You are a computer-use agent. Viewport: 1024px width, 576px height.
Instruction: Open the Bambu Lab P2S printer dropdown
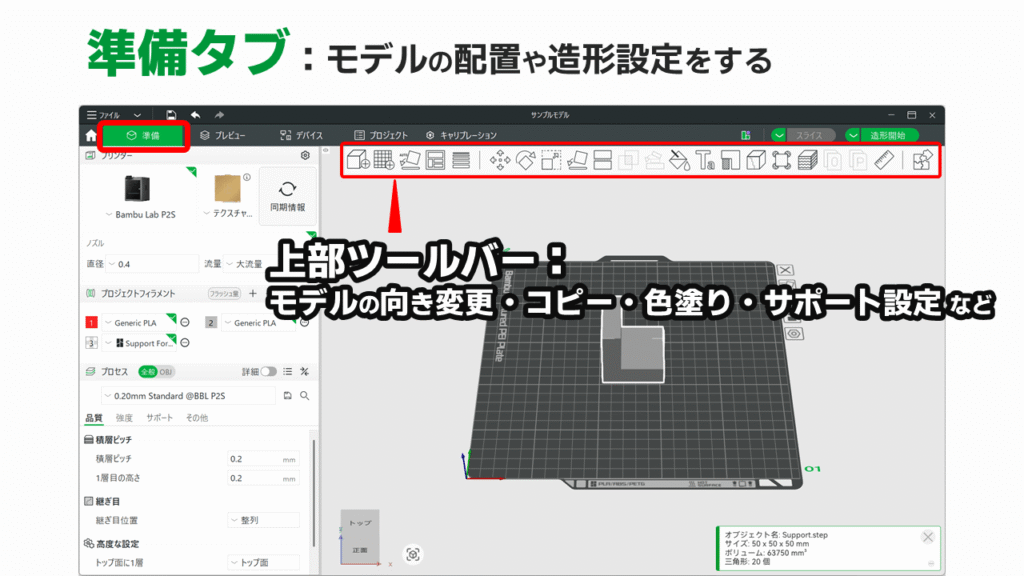click(140, 215)
